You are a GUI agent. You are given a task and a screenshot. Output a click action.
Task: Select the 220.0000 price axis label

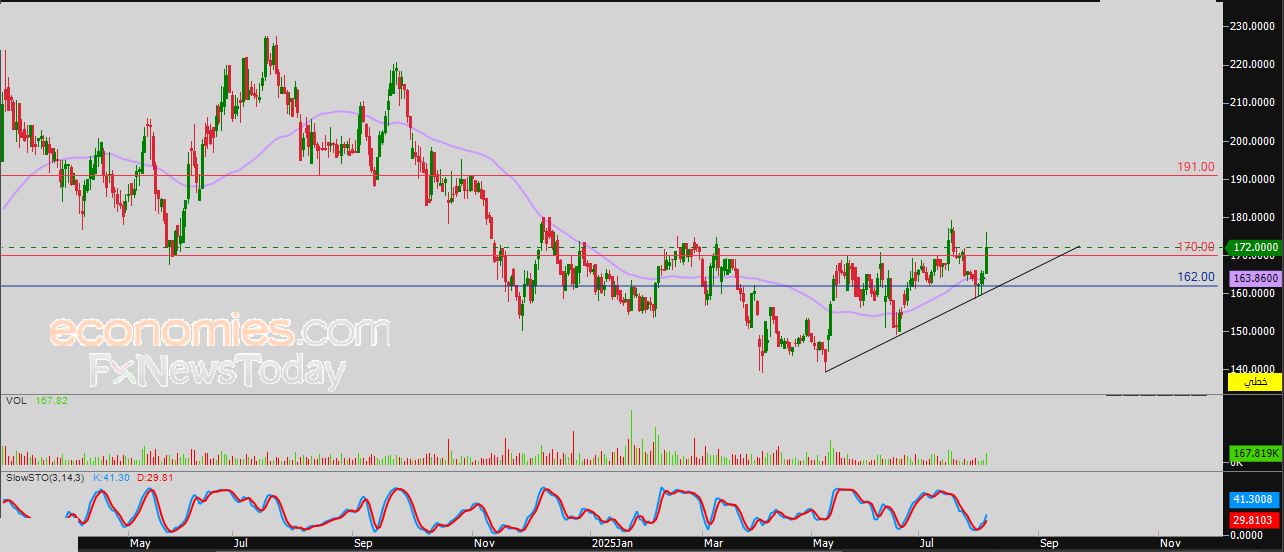pyautogui.click(x=1253, y=64)
